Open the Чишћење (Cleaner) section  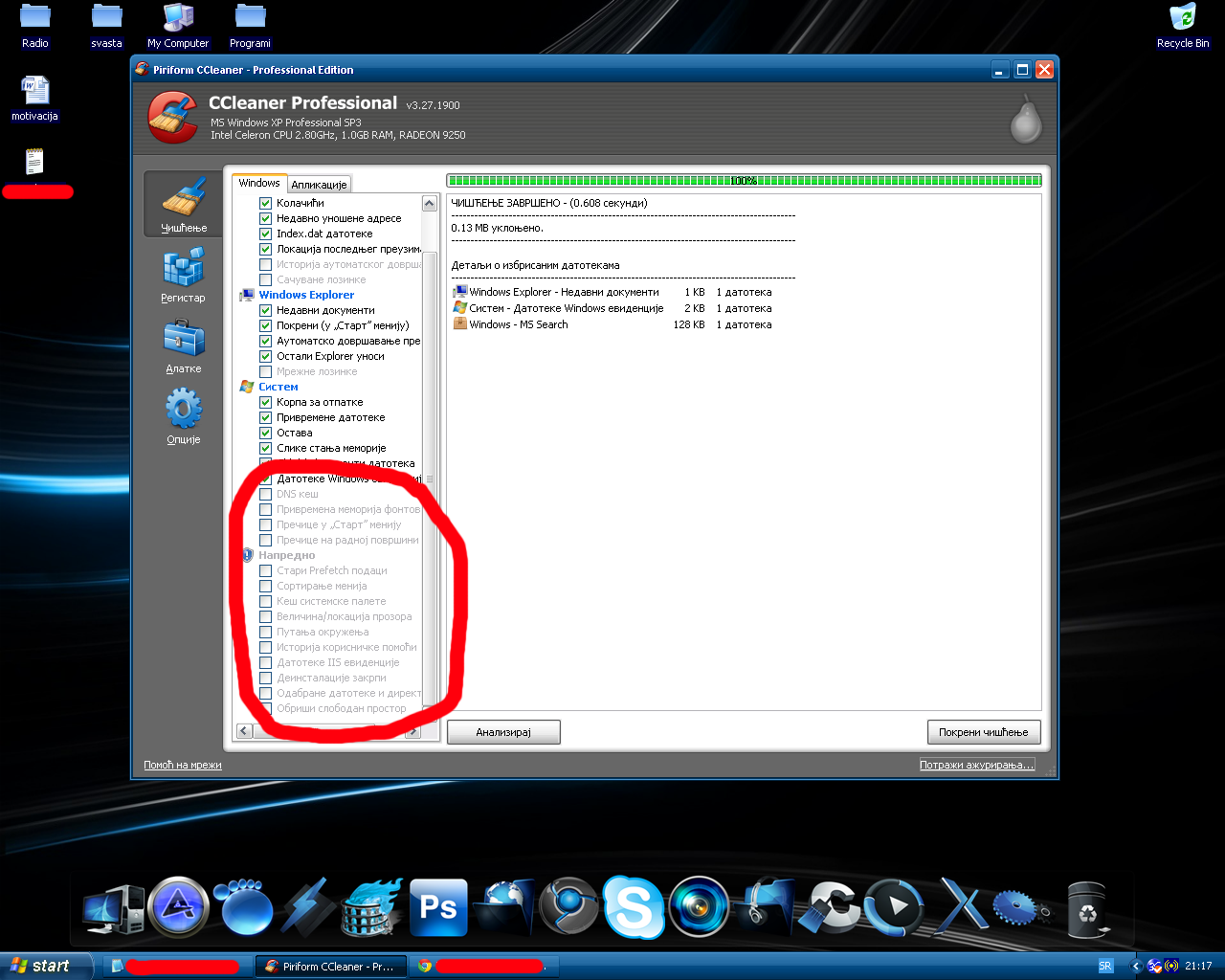tap(184, 203)
